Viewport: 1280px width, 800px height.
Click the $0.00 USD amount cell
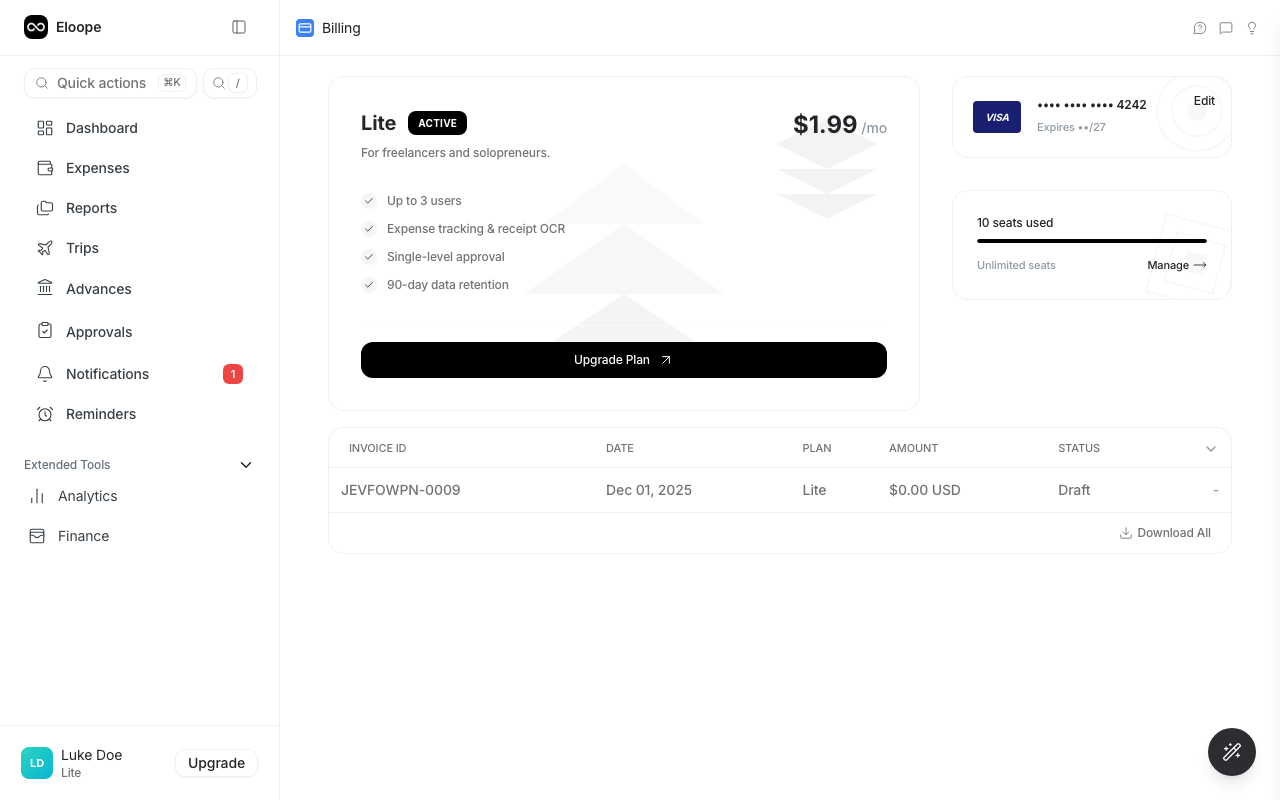coord(925,490)
